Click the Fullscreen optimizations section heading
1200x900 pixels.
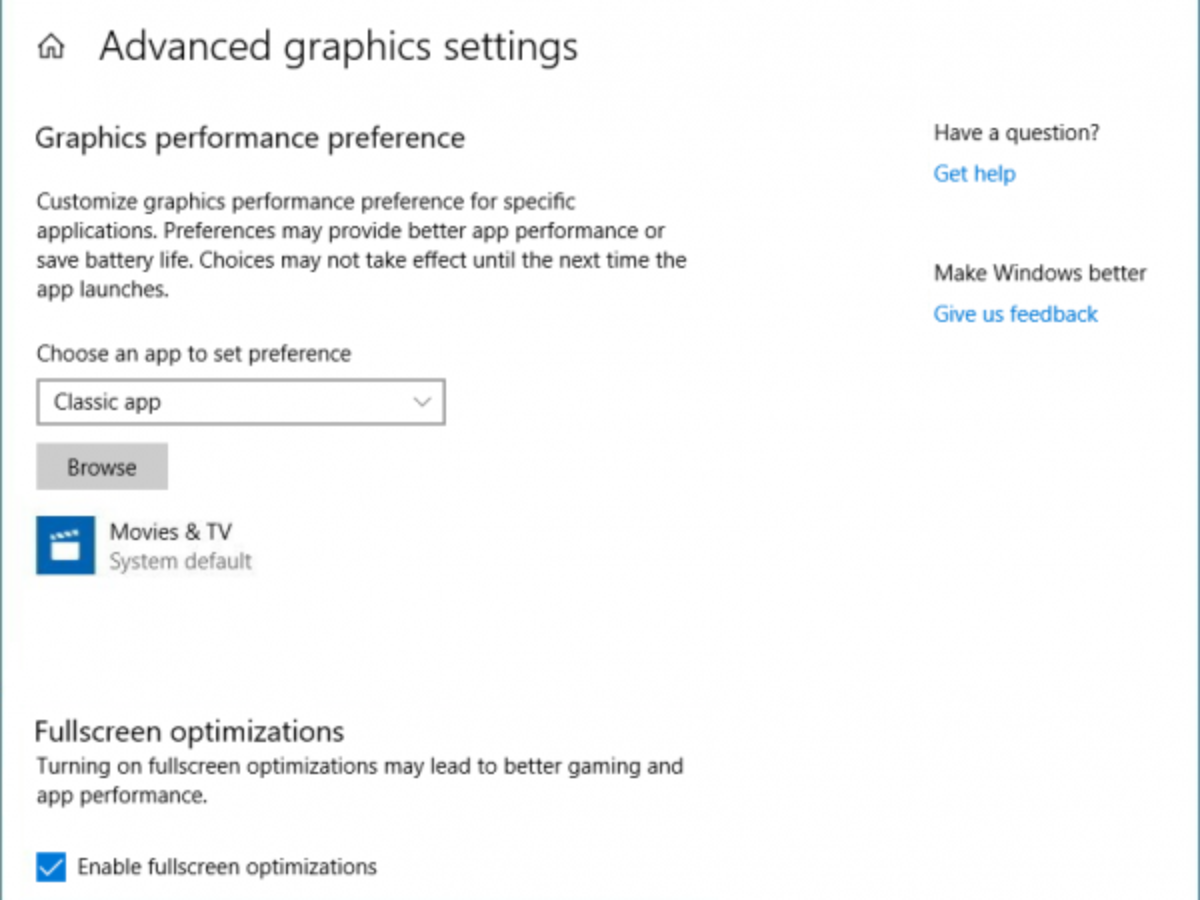click(189, 731)
